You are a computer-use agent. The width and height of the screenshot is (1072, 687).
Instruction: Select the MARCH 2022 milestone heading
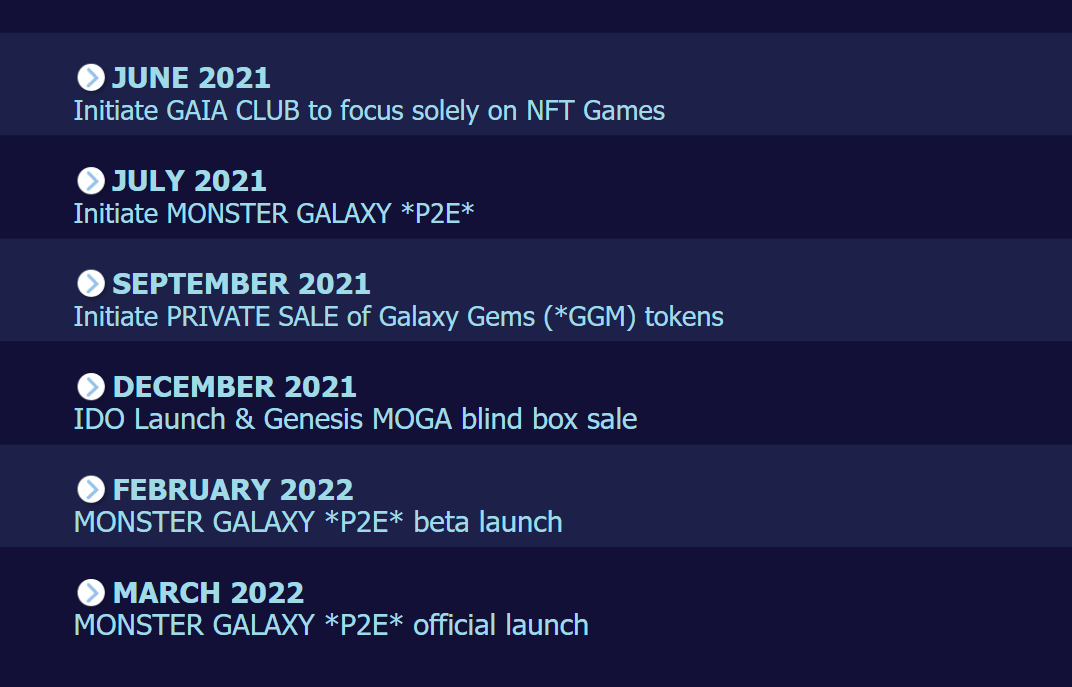tap(208, 593)
